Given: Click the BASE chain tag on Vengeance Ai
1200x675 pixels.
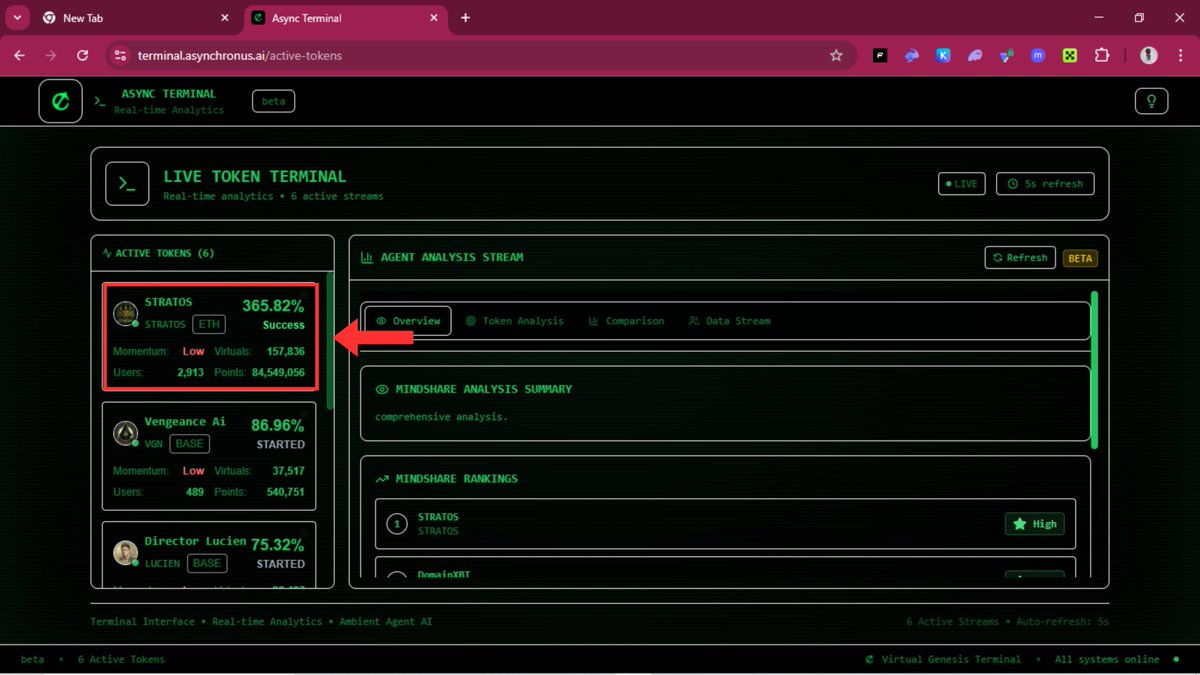Looking at the screenshot, I should [189, 444].
